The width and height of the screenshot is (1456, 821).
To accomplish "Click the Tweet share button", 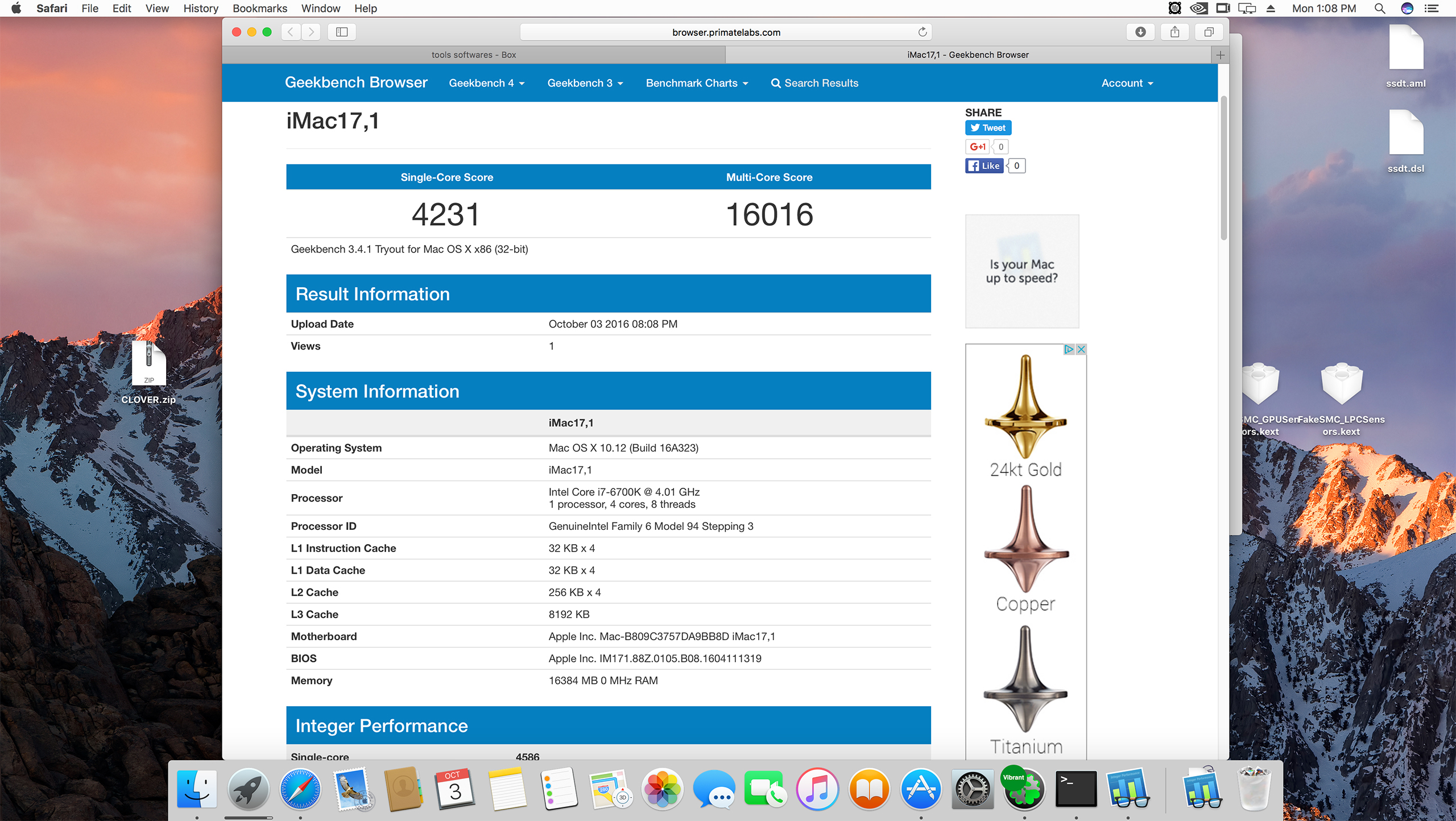I will click(x=988, y=128).
